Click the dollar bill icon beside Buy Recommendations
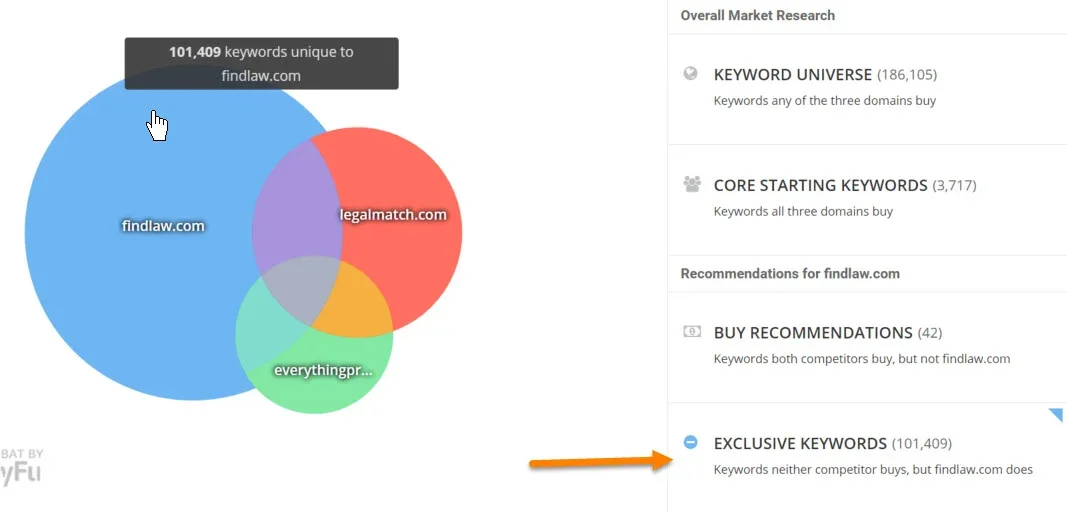This screenshot has width=1067, height=512. [691, 331]
